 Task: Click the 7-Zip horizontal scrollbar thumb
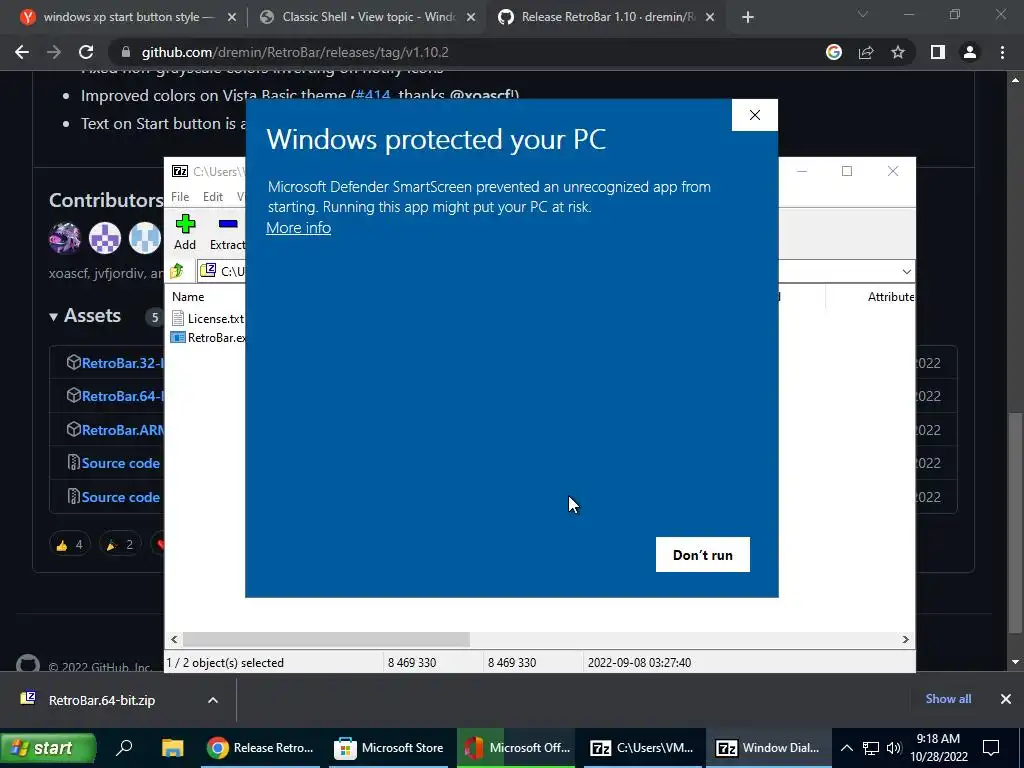click(x=326, y=639)
